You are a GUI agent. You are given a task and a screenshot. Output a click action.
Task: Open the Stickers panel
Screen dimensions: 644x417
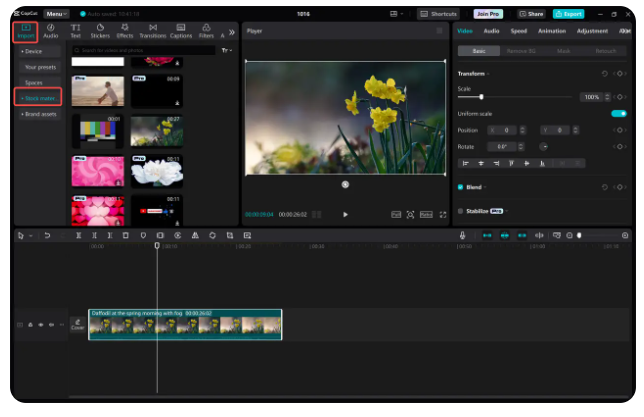tap(101, 30)
